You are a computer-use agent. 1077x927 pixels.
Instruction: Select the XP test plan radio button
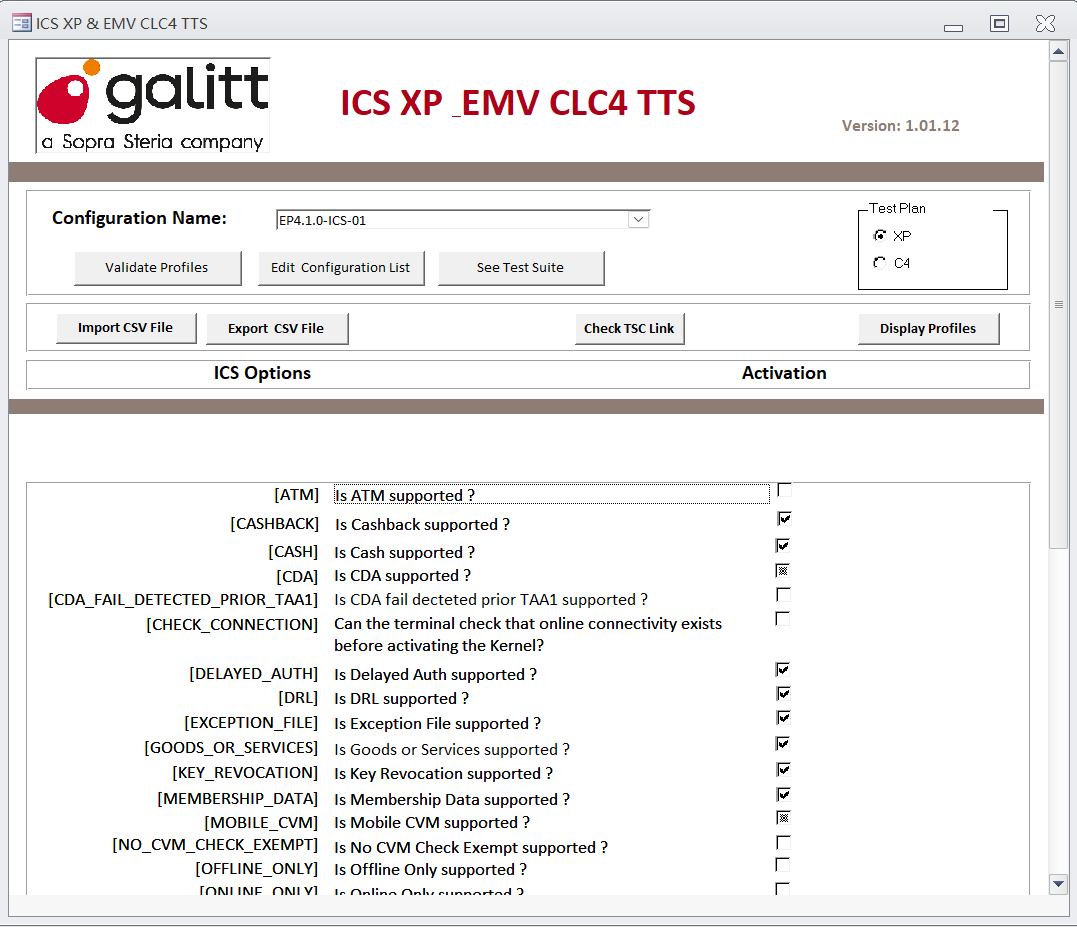coord(879,236)
